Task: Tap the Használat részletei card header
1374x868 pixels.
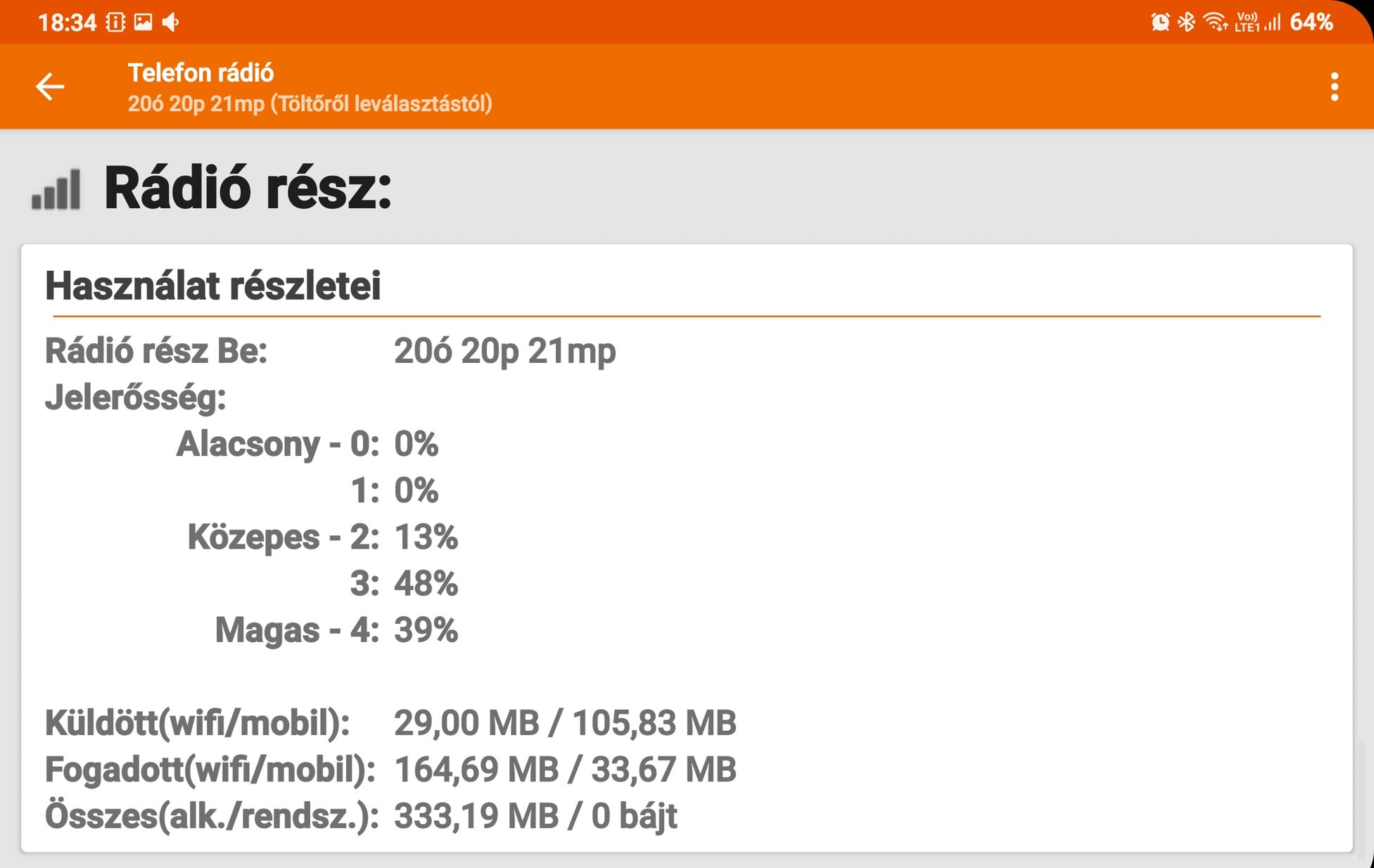Action: (212, 286)
